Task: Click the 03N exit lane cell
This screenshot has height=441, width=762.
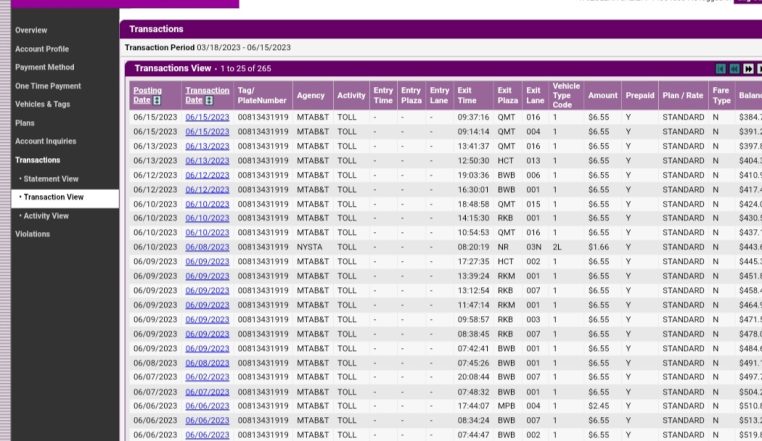Action: point(534,247)
